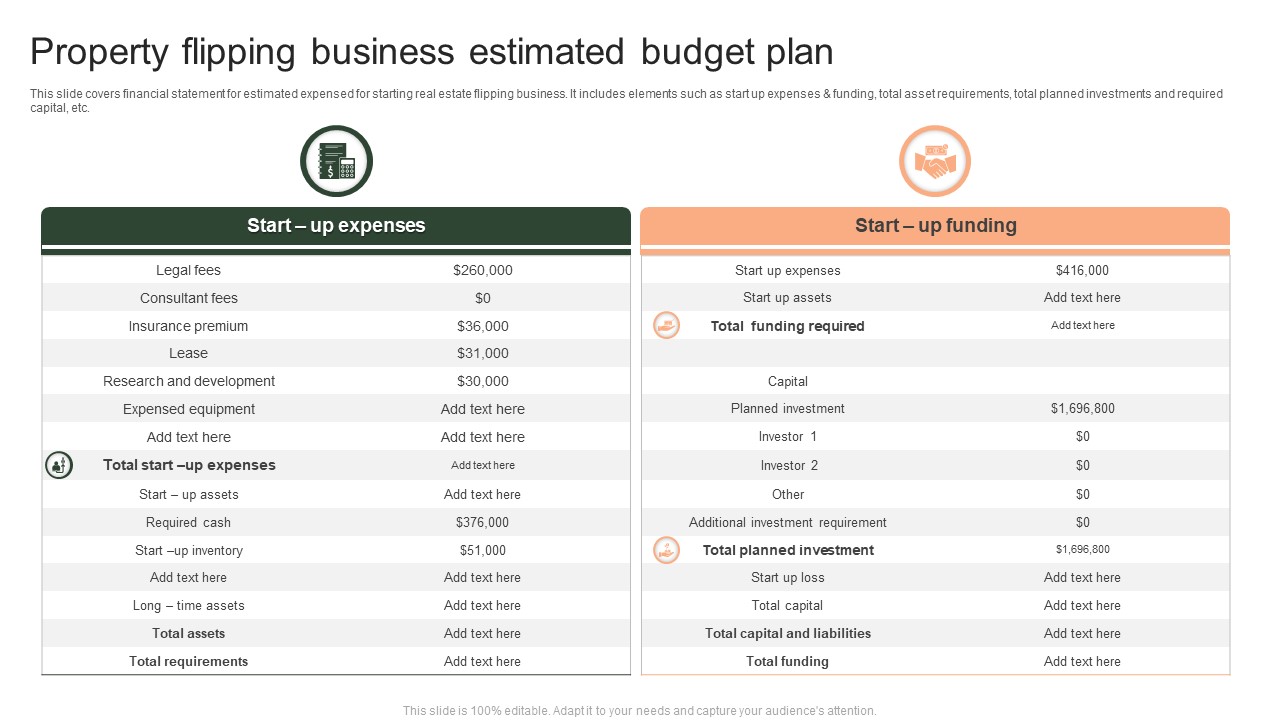Click the Other row label

click(x=787, y=494)
